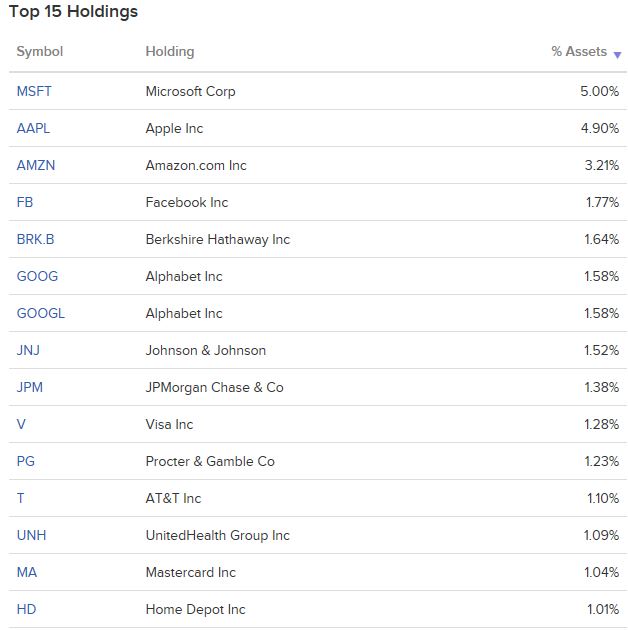Open the JPM ticker link

click(x=30, y=387)
